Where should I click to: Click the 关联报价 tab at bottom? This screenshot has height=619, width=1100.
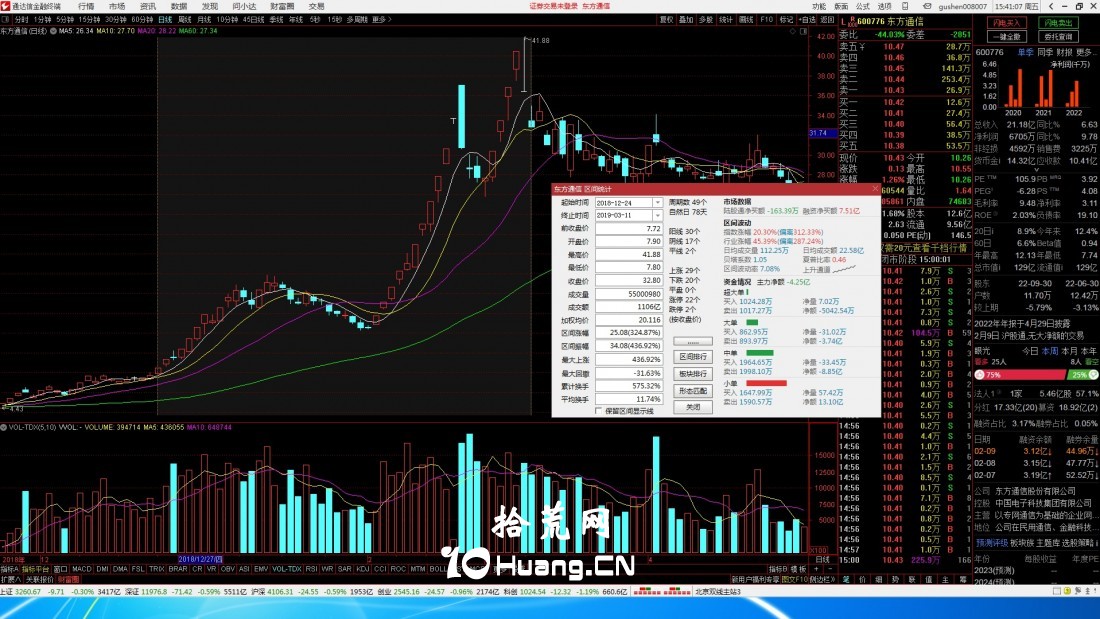point(40,580)
